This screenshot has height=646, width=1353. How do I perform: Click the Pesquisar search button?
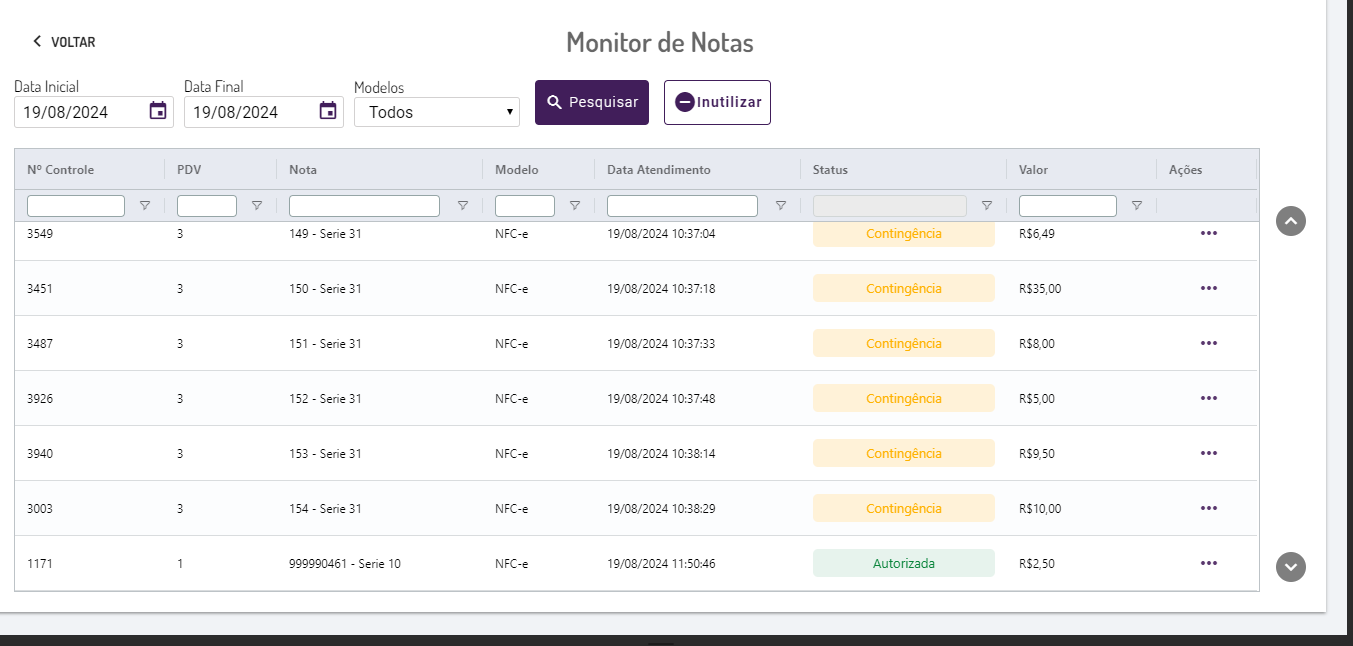coord(592,102)
